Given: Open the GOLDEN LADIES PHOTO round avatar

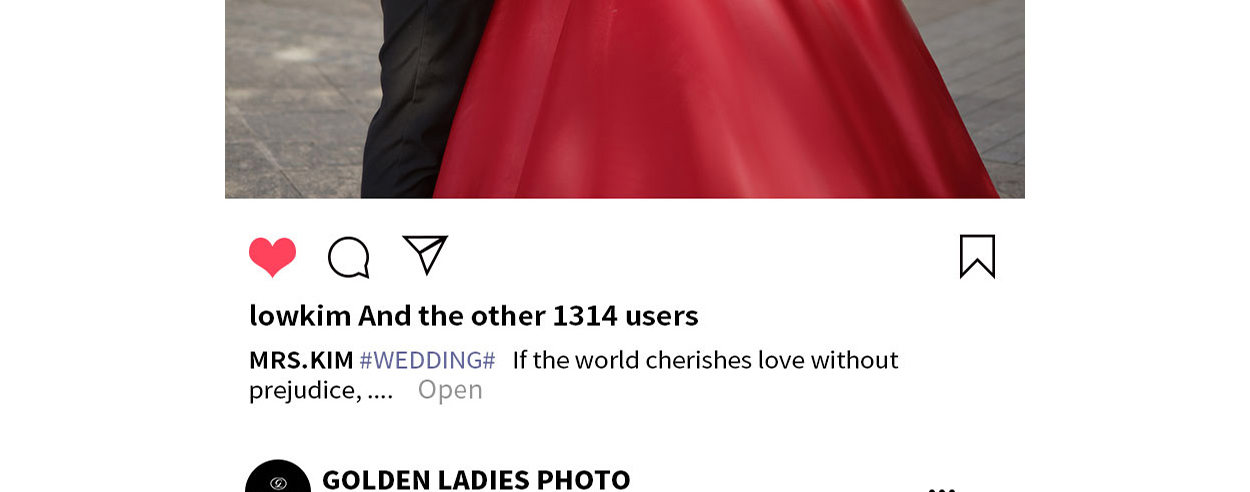Looking at the screenshot, I should (278, 476).
